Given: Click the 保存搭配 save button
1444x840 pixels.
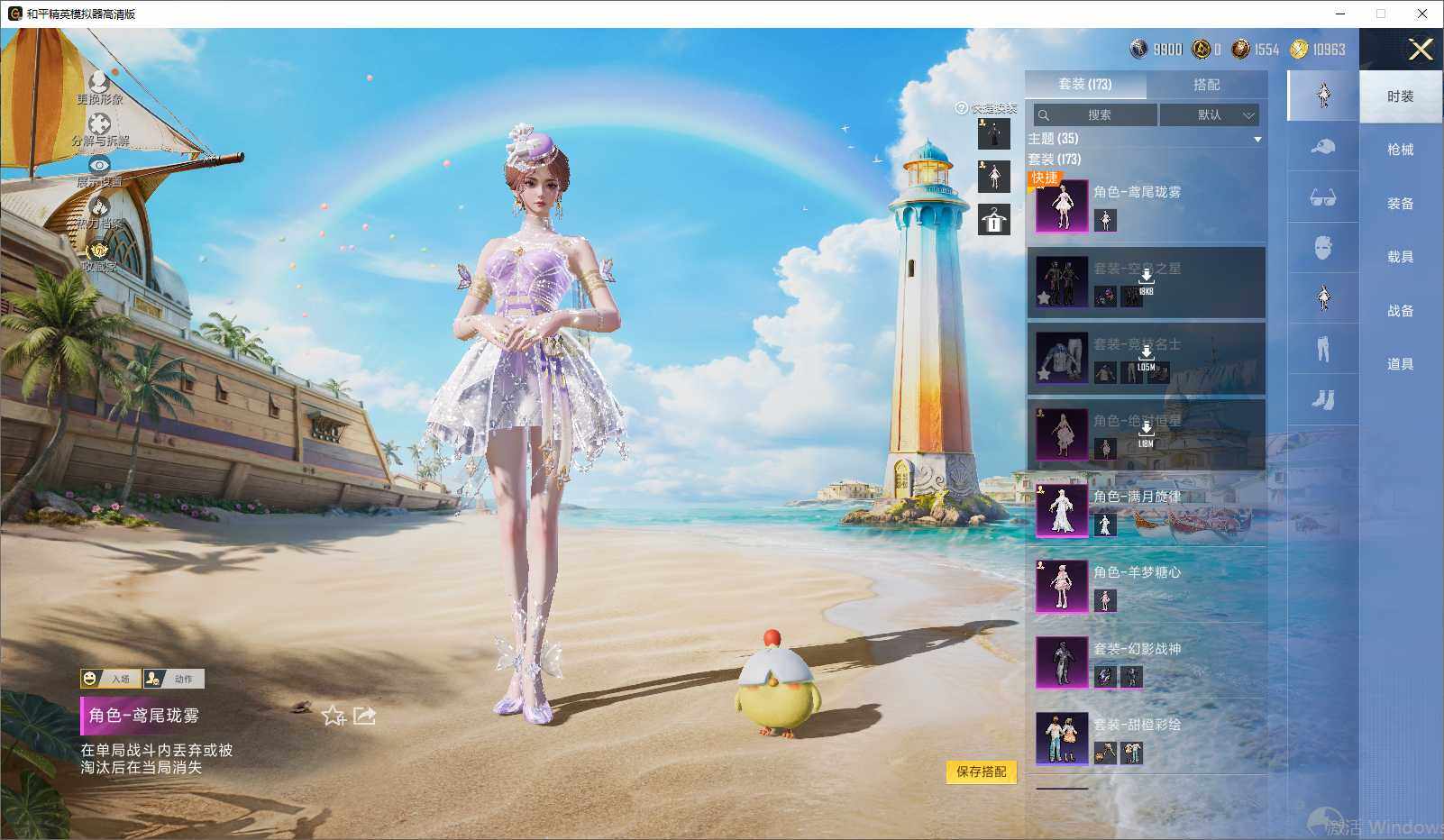Looking at the screenshot, I should tap(982, 772).
